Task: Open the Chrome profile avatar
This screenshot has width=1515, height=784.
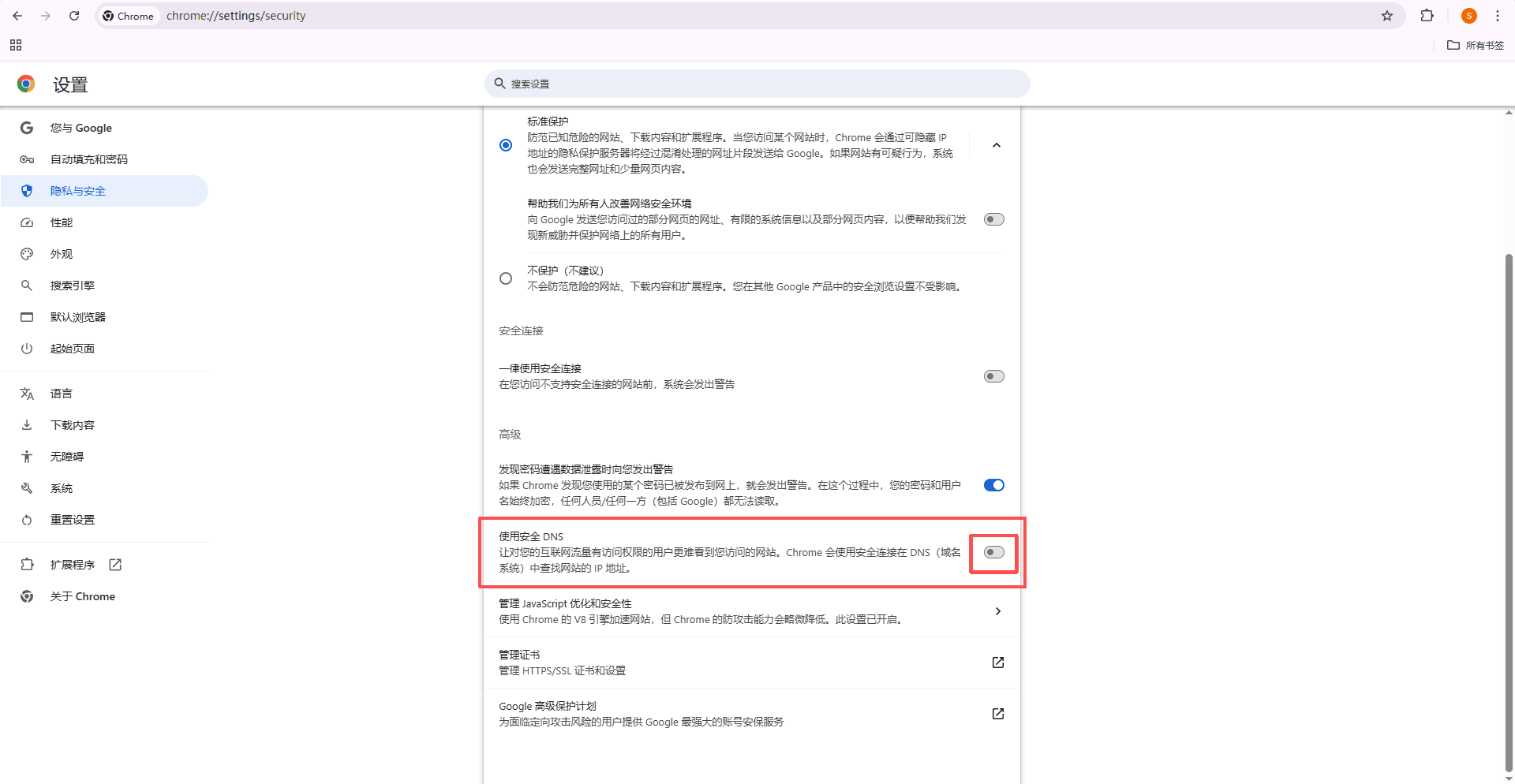Action: (1468, 16)
